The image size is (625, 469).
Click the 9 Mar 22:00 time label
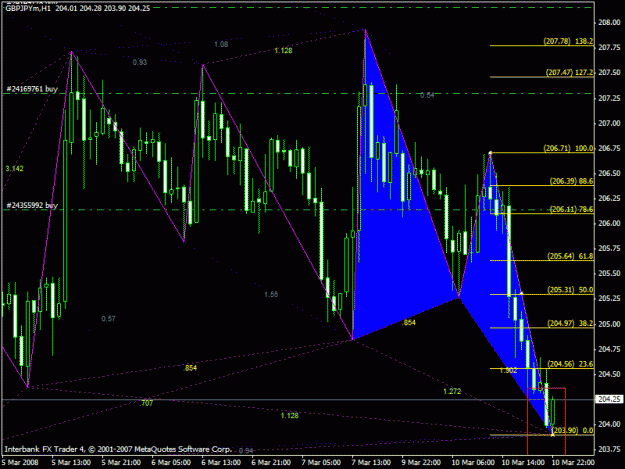(421, 462)
